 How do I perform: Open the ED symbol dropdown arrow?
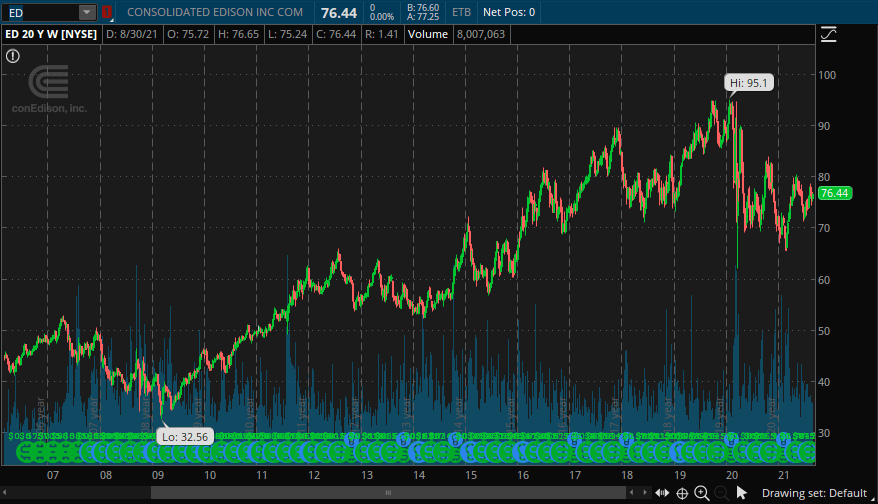[87, 12]
